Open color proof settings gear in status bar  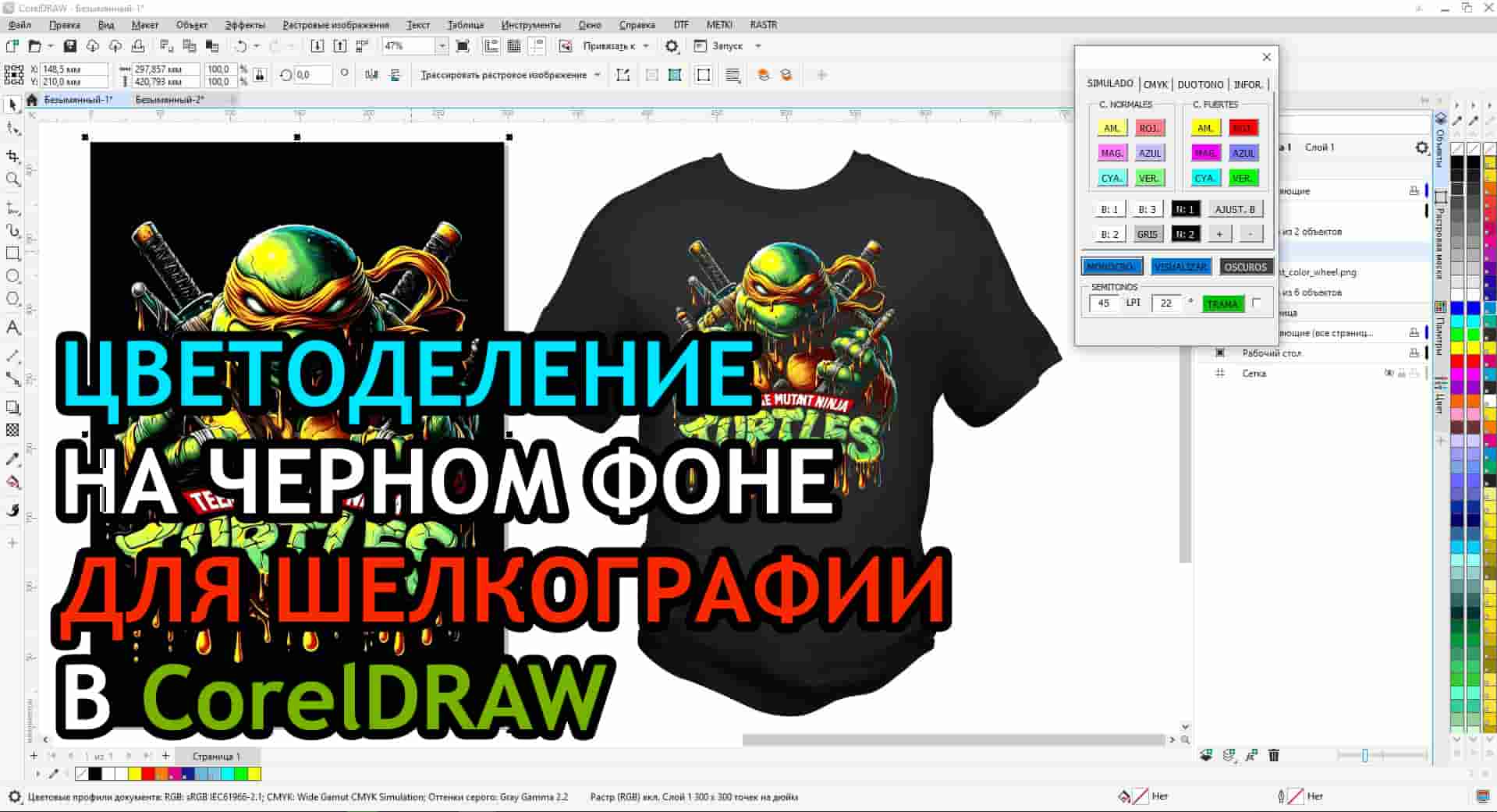[14, 796]
